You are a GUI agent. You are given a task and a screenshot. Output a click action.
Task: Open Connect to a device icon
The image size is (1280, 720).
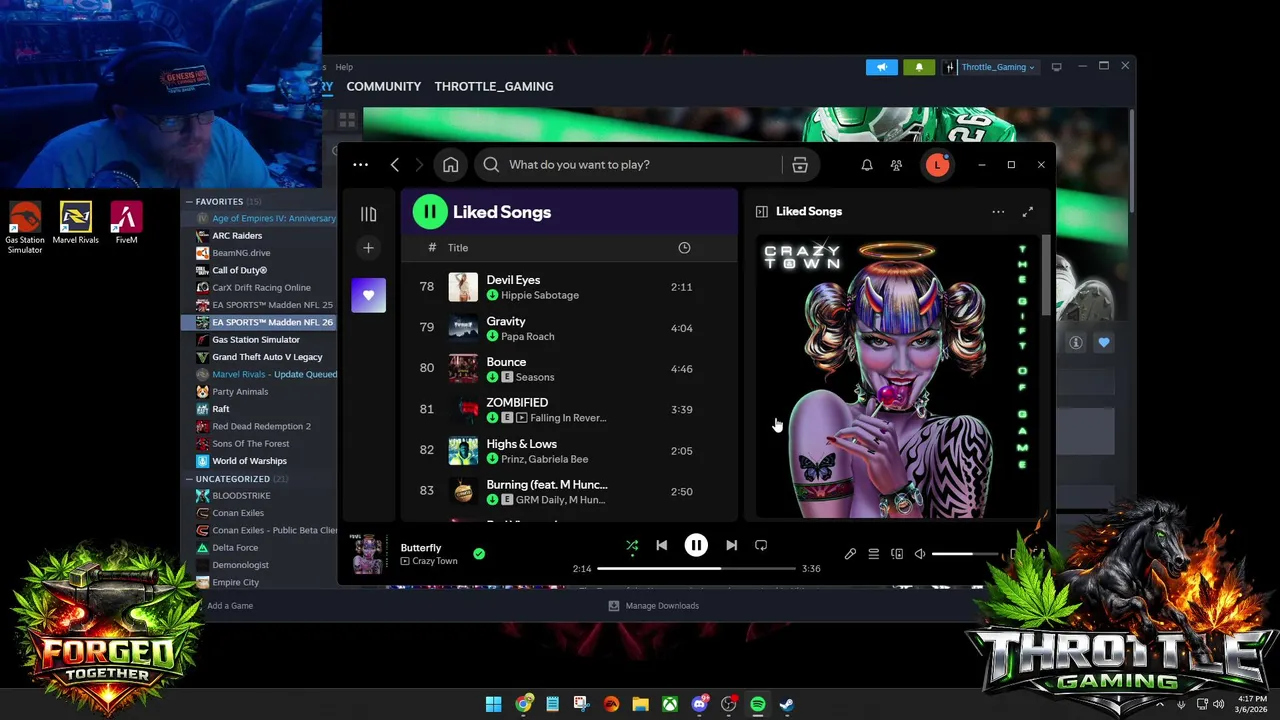897,554
